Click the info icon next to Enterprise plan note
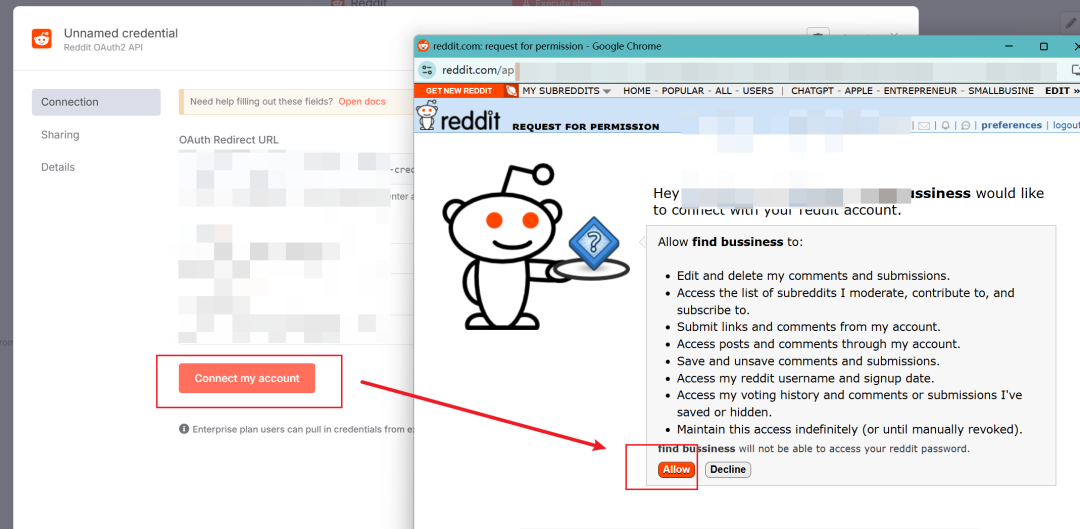 point(184,429)
